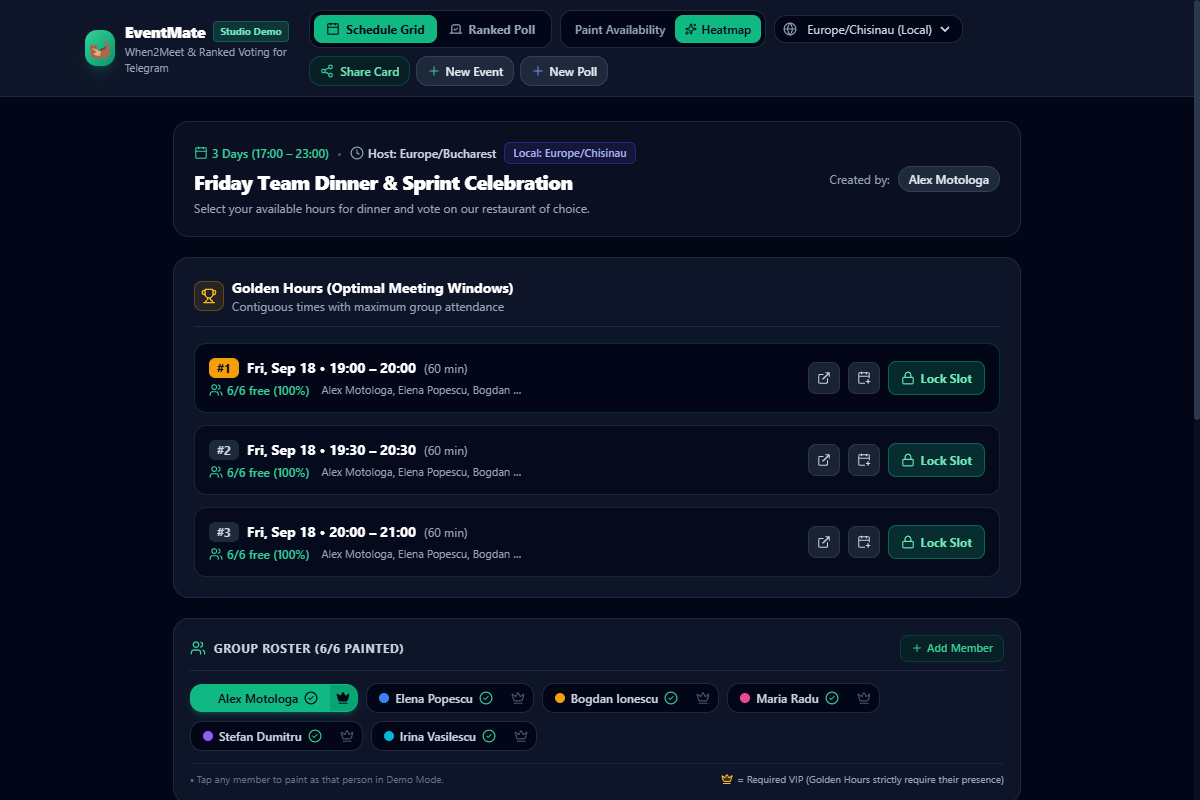Open external link for 19:30 – 20:30 slot
This screenshot has width=1200, height=800.
coord(824,461)
